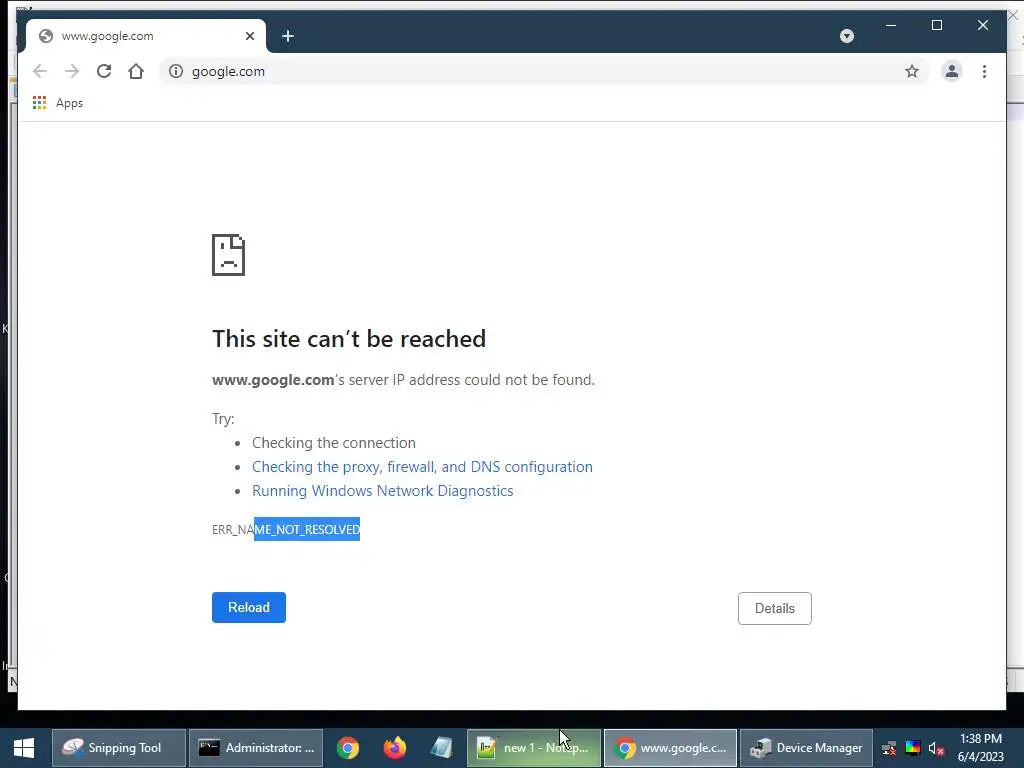Viewport: 1024px width, 768px height.
Task: Open Firefox from the taskbar
Action: click(394, 748)
